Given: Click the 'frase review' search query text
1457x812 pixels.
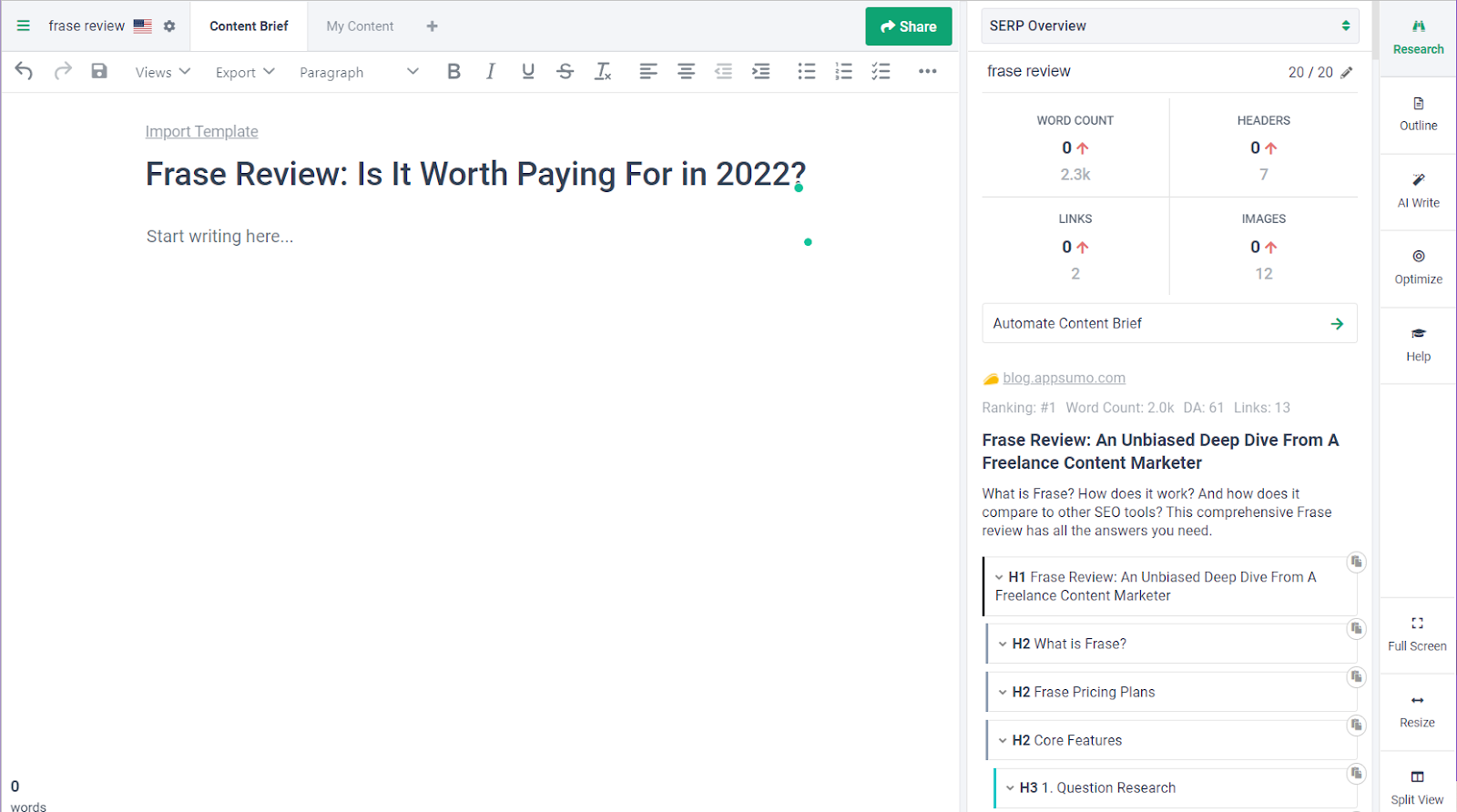Looking at the screenshot, I should pos(1029,71).
